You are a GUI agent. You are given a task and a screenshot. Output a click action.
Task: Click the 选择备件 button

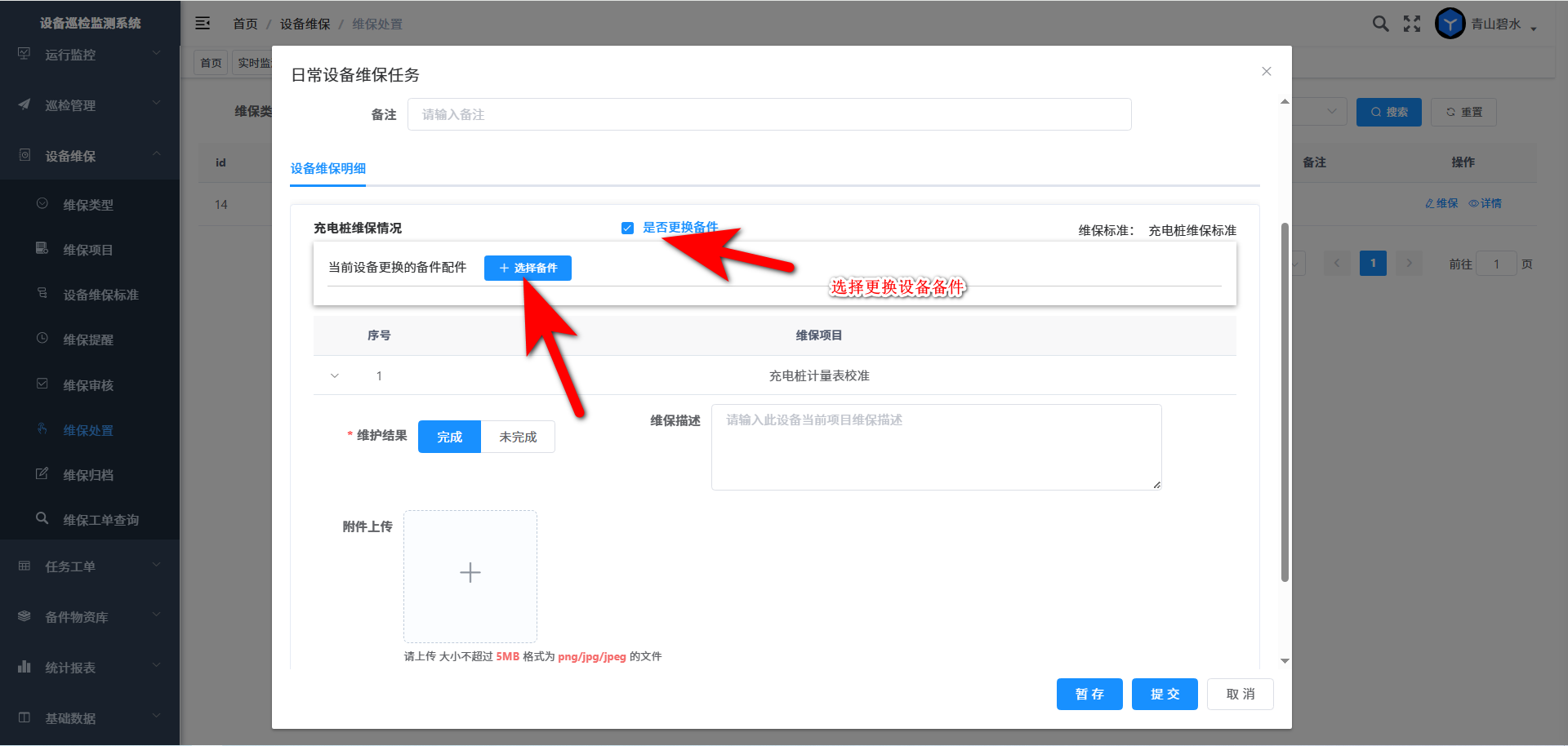528,269
